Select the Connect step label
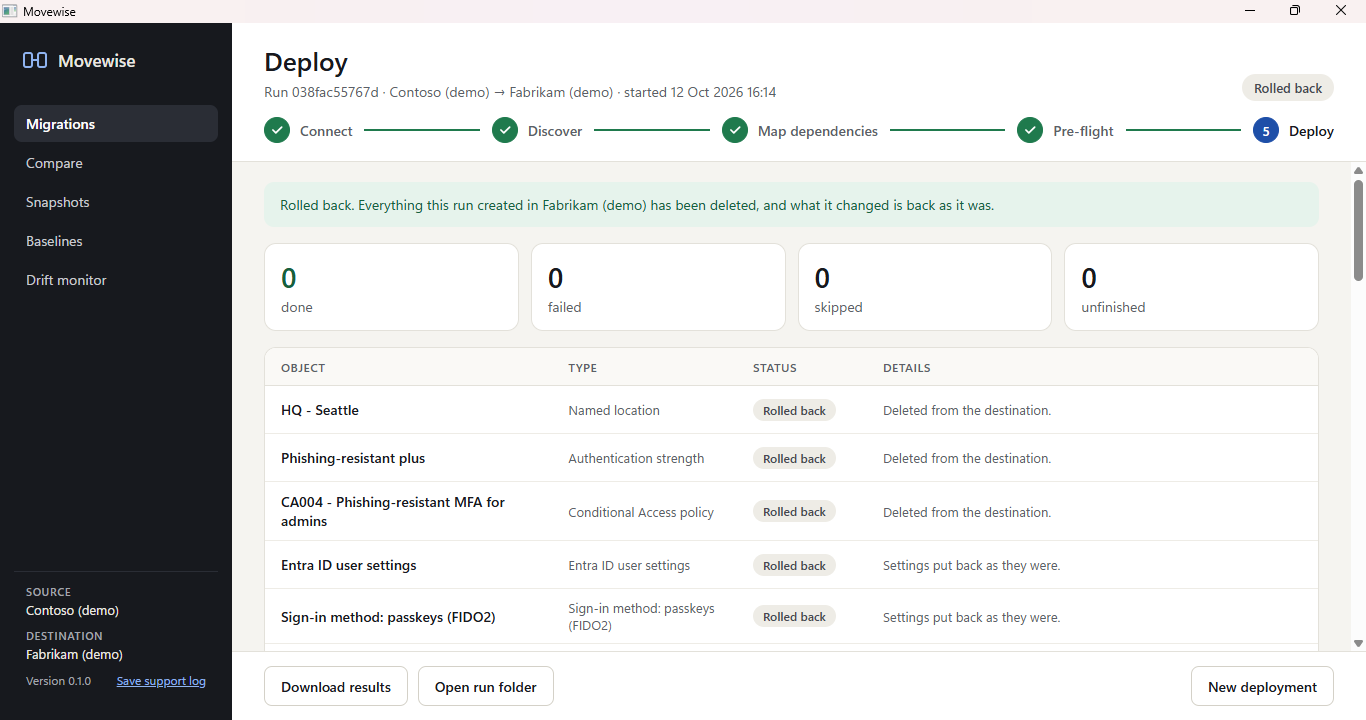The image size is (1366, 720). [x=326, y=131]
